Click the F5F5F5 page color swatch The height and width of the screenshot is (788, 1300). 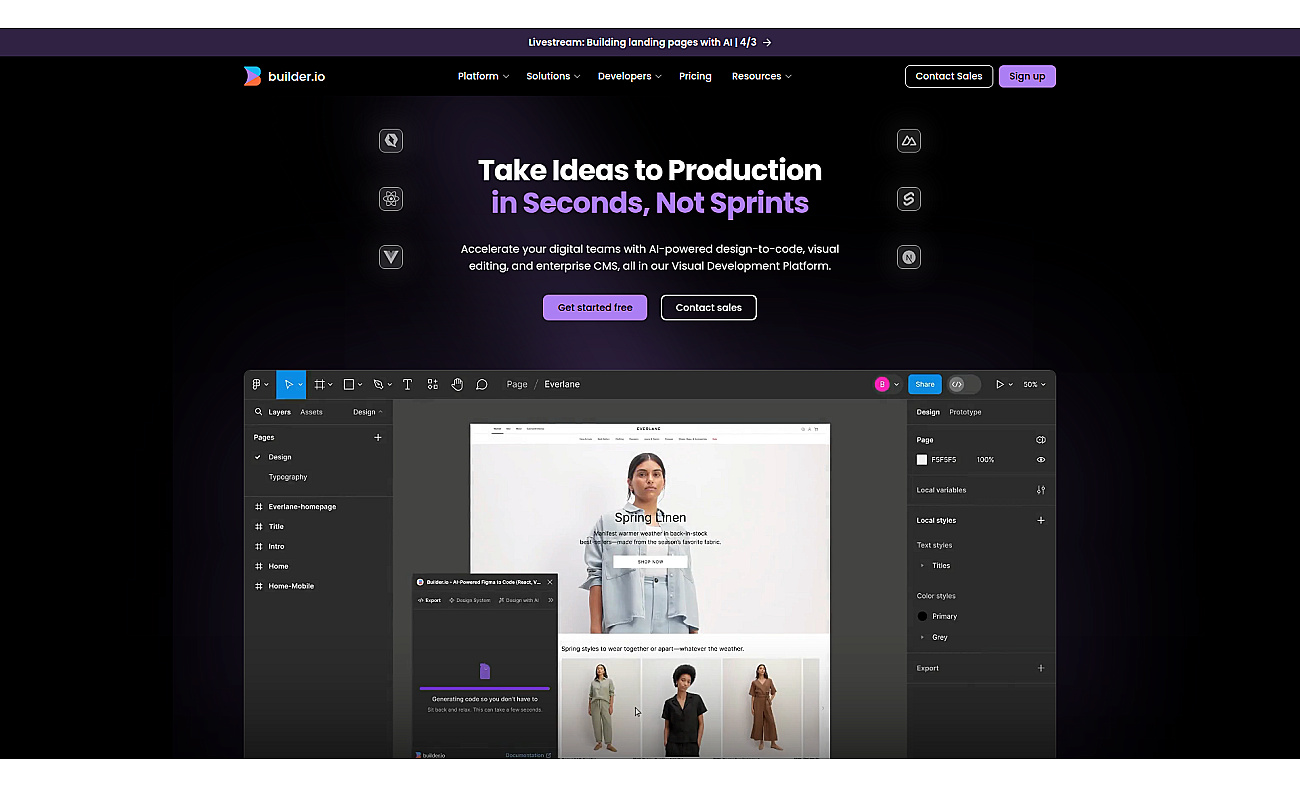pos(922,460)
